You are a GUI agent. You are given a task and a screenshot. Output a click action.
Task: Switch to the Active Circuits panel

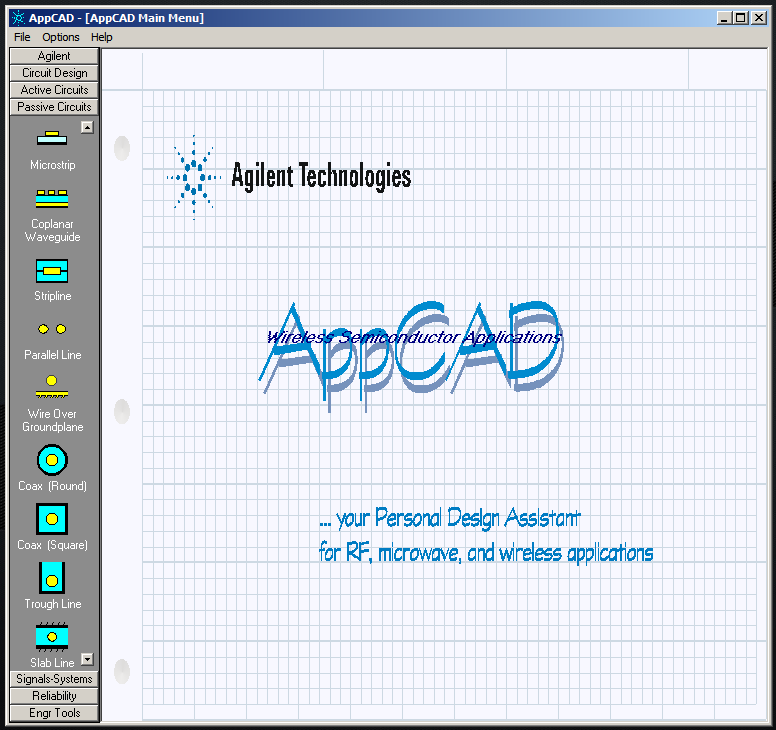pos(54,90)
